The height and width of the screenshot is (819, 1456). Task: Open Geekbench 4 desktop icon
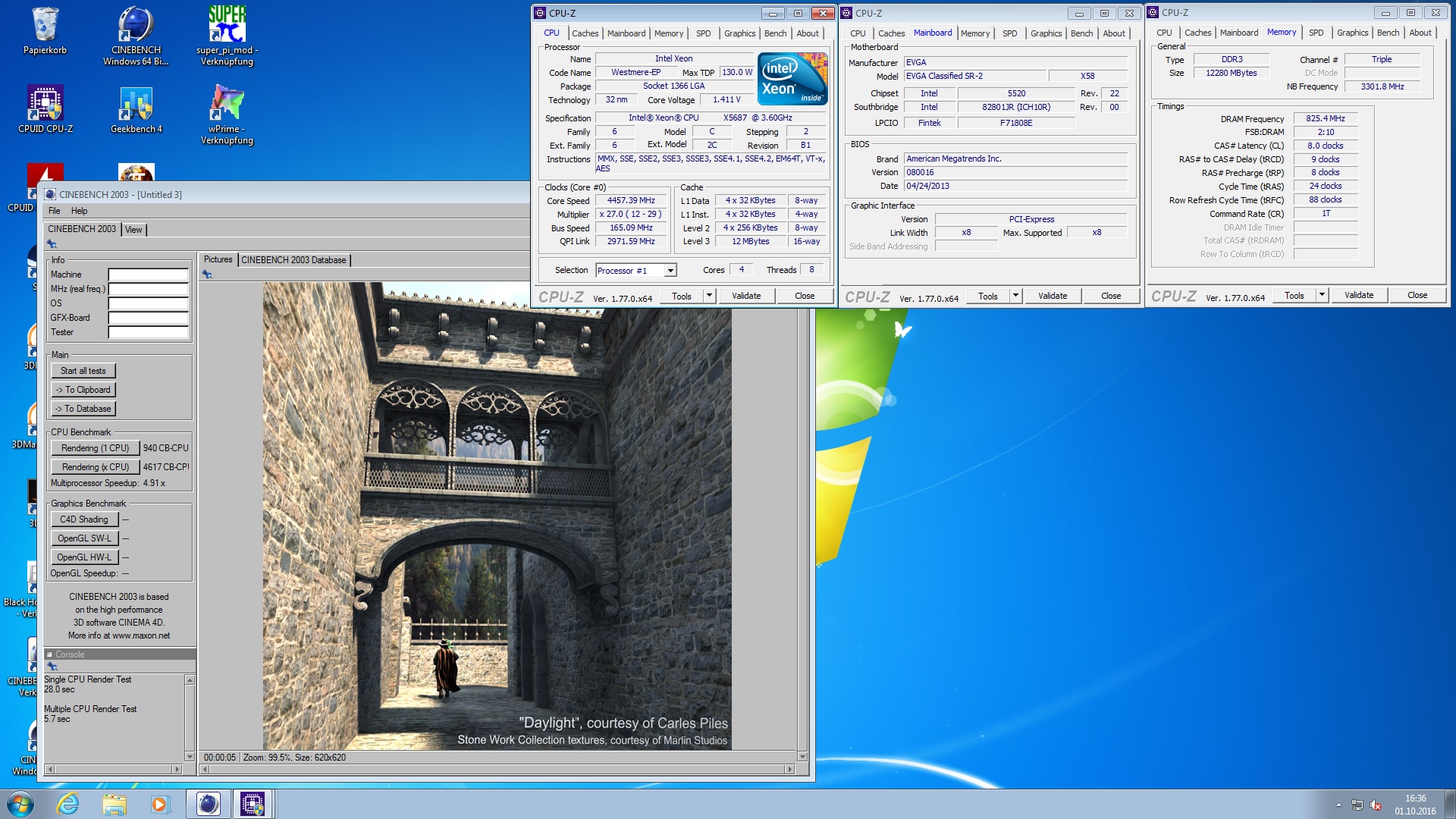tap(136, 110)
